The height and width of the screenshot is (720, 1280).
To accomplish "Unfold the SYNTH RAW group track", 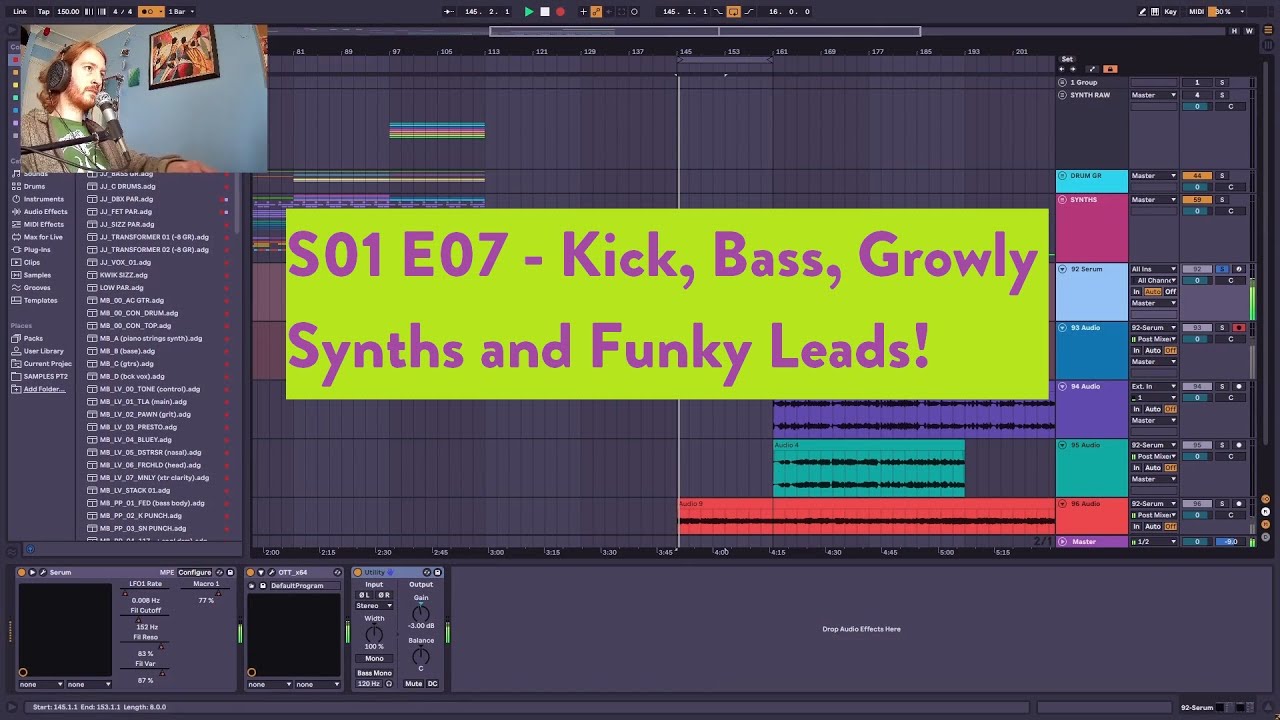I will 1062,95.
